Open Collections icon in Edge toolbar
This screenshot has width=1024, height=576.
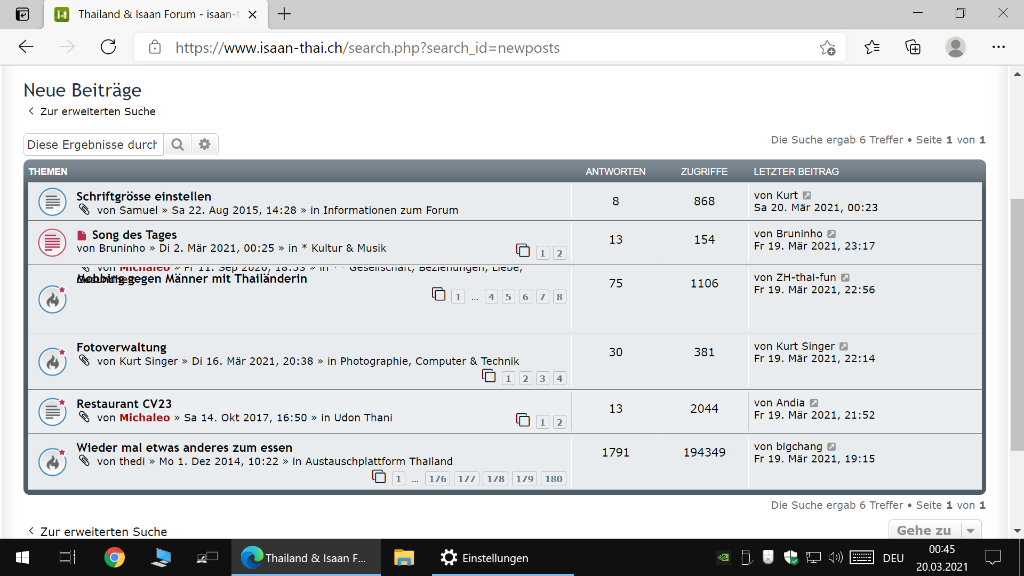pyautogui.click(x=913, y=47)
